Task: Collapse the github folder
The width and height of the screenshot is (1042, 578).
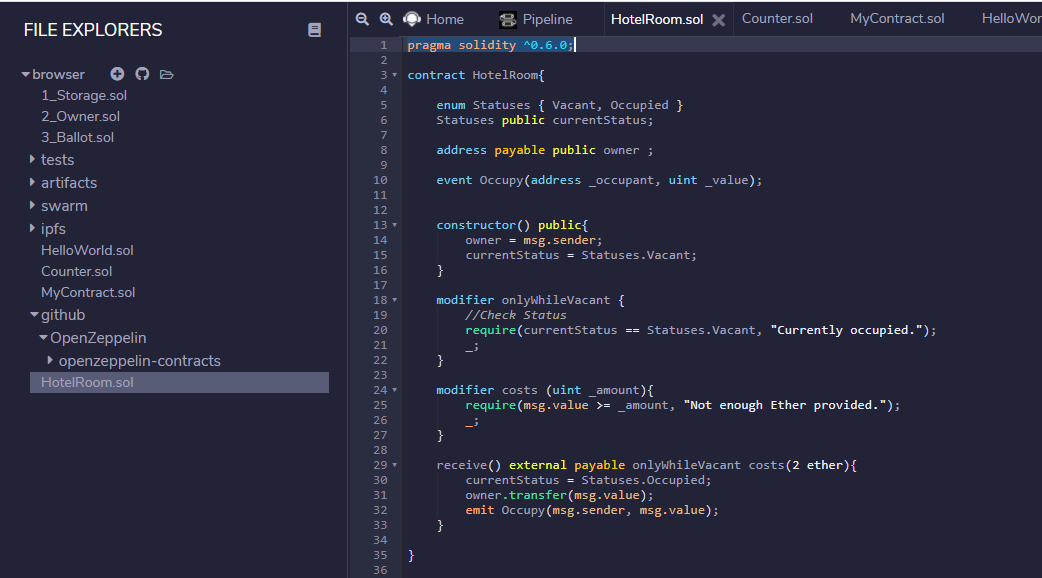Action: (x=35, y=315)
